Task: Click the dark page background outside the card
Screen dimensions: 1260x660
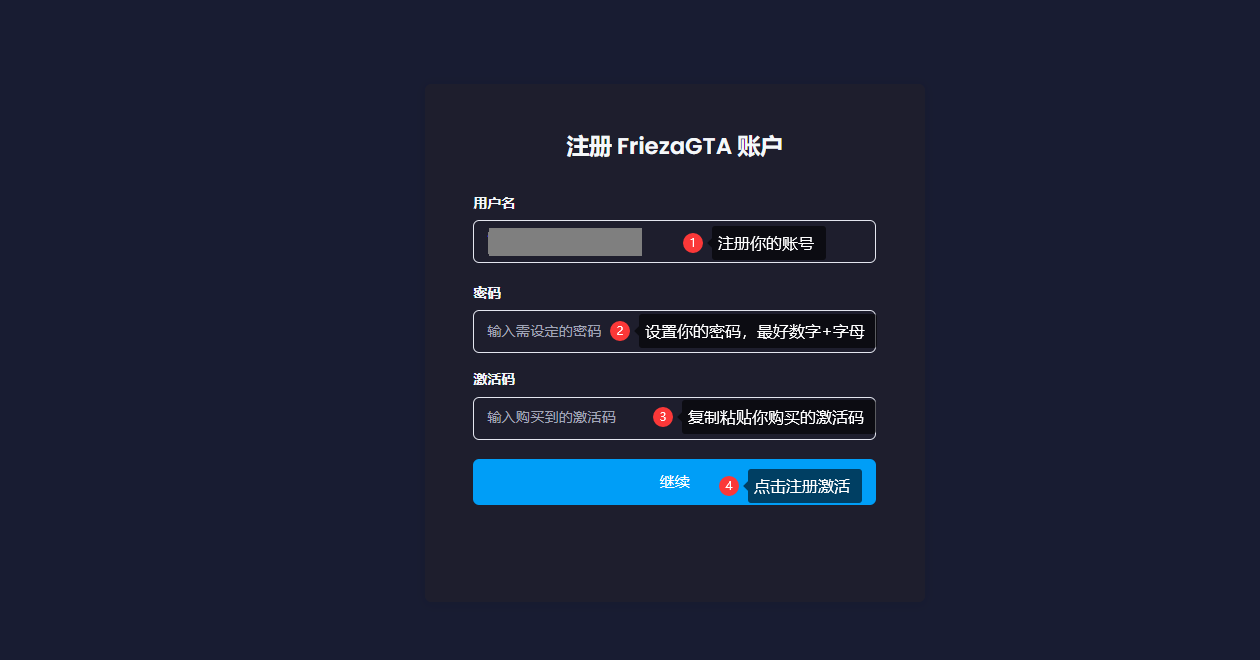Action: (200, 330)
